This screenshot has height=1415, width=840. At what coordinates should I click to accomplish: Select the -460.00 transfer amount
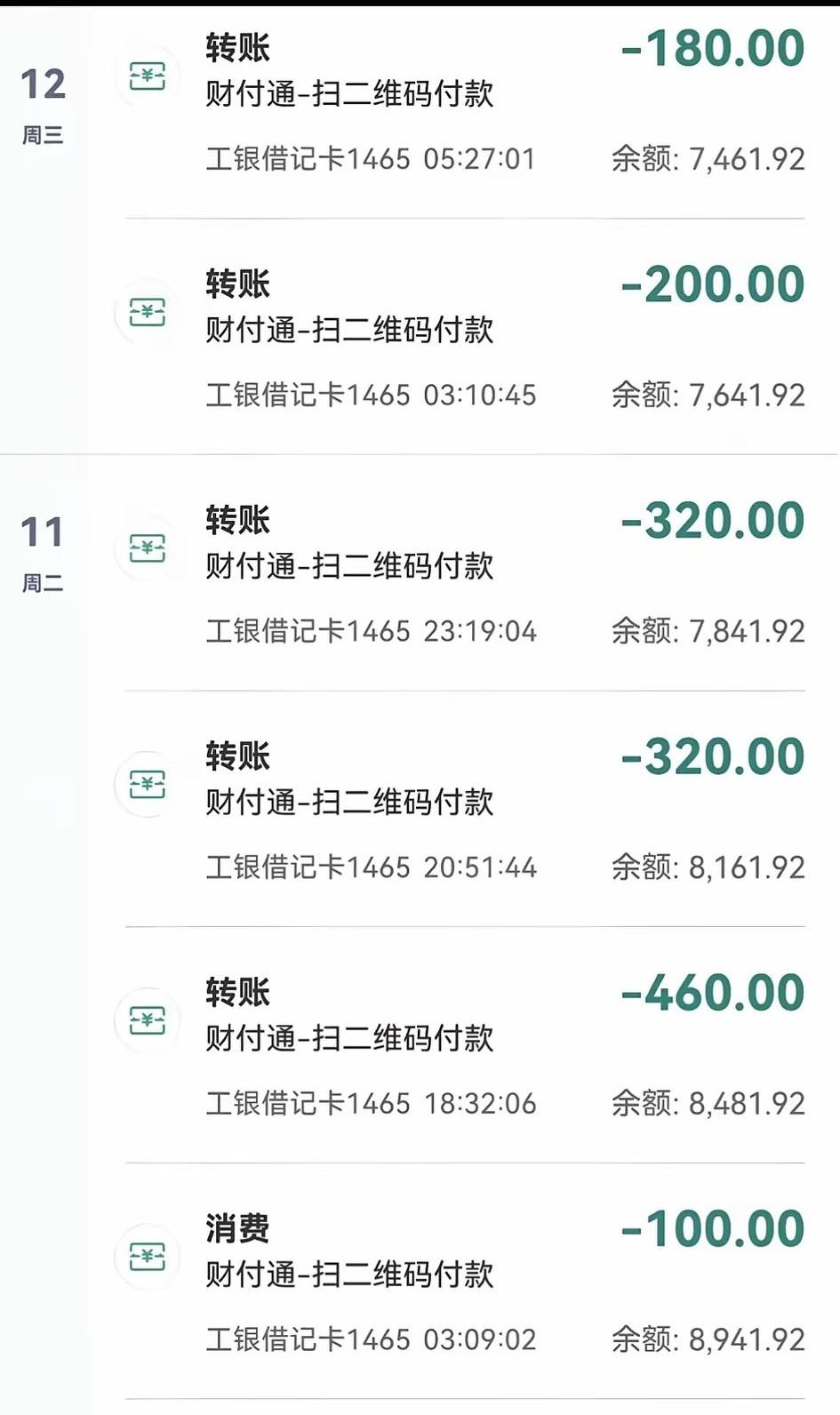click(714, 993)
